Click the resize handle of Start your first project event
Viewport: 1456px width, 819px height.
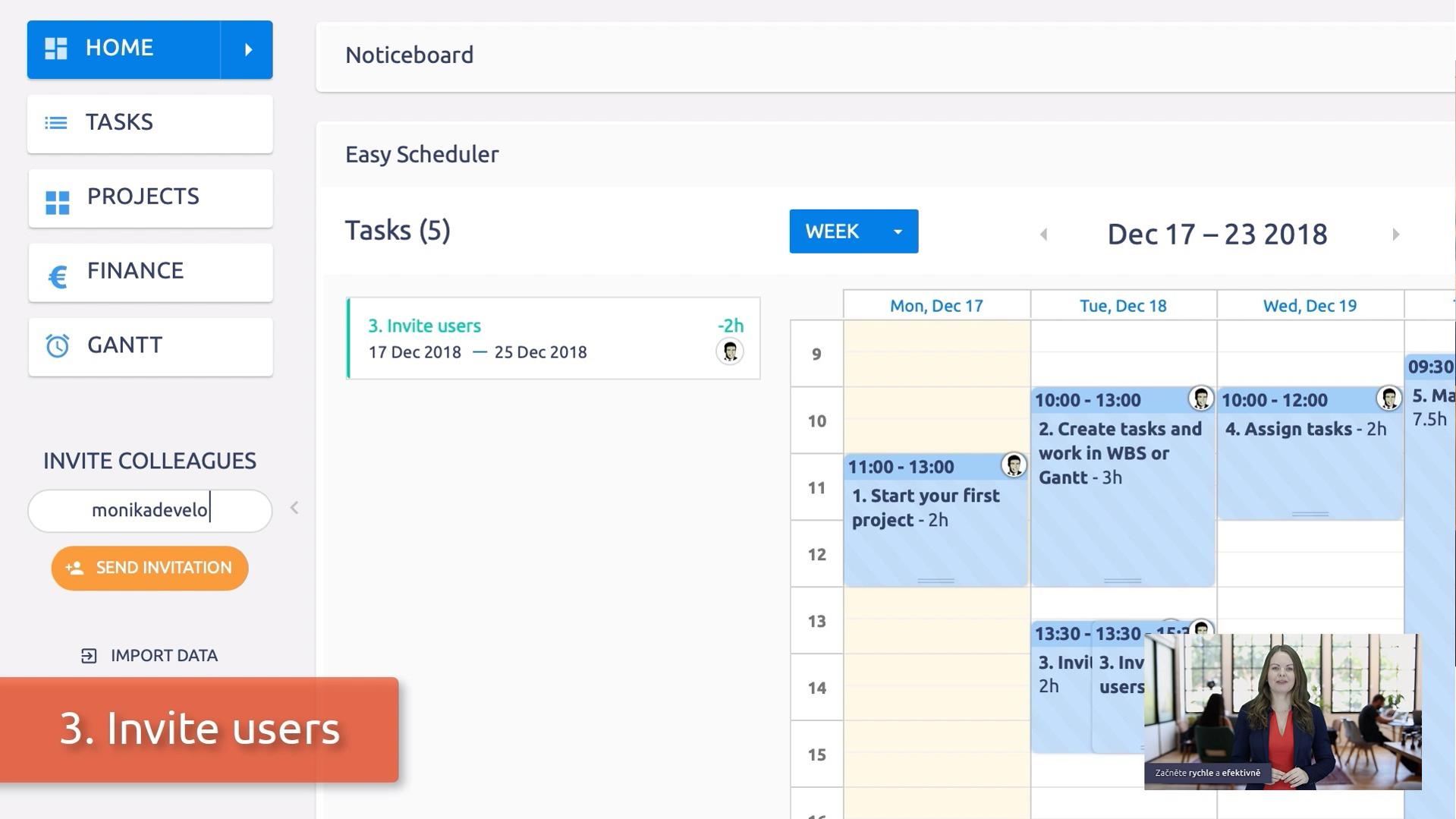pyautogui.click(x=936, y=581)
